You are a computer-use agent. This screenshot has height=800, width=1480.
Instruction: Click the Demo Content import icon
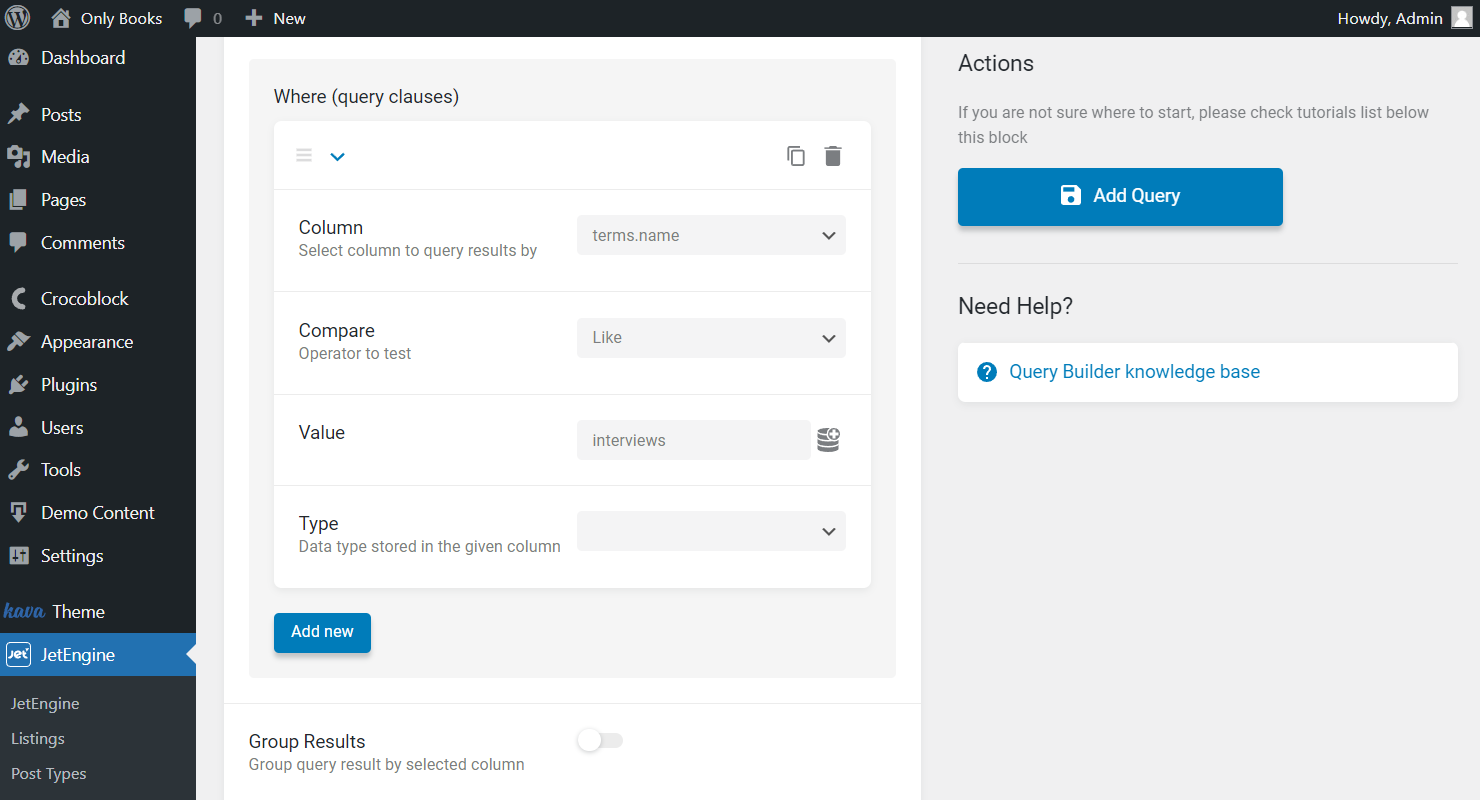click(18, 513)
